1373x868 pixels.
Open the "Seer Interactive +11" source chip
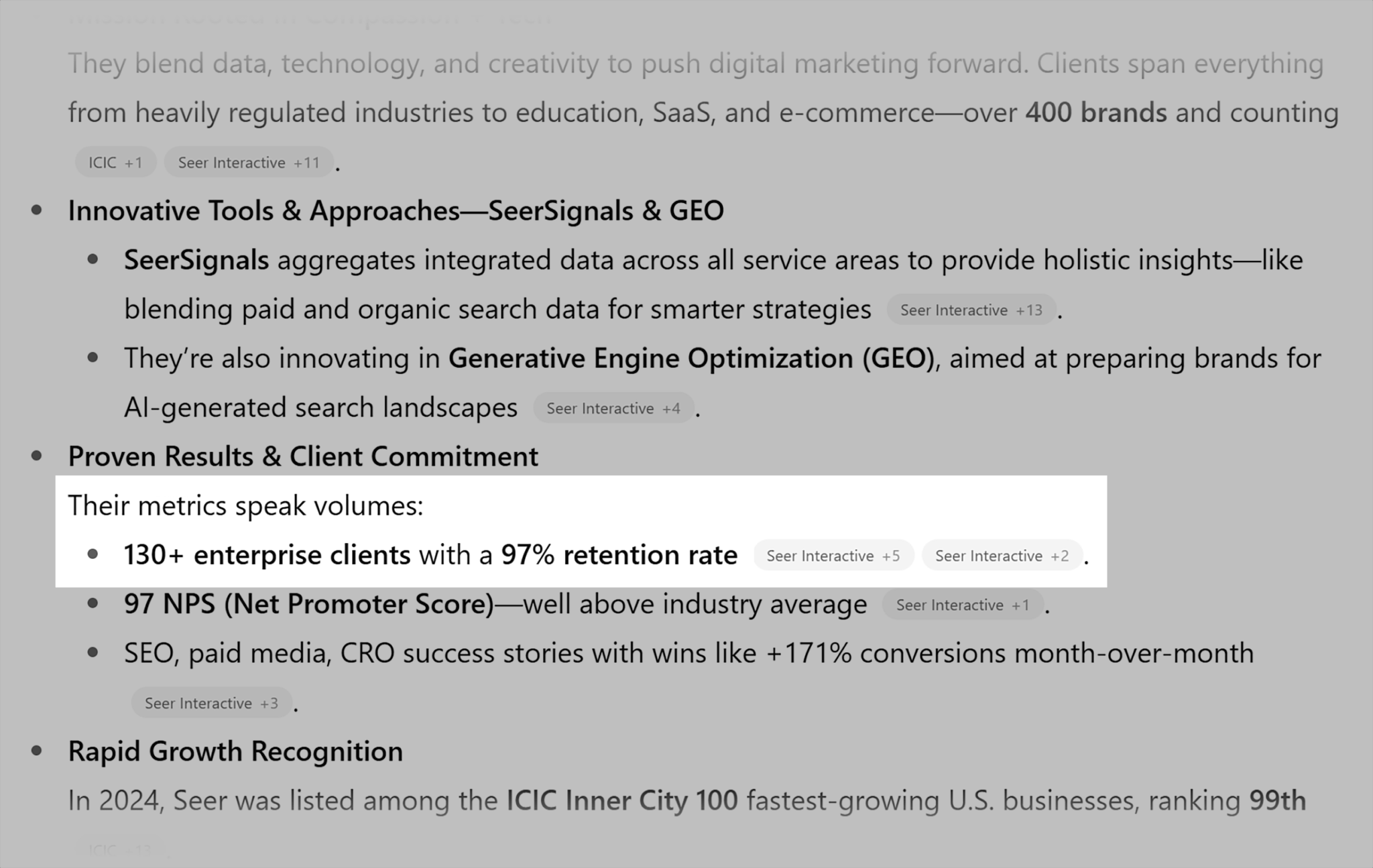pyautogui.click(x=249, y=163)
